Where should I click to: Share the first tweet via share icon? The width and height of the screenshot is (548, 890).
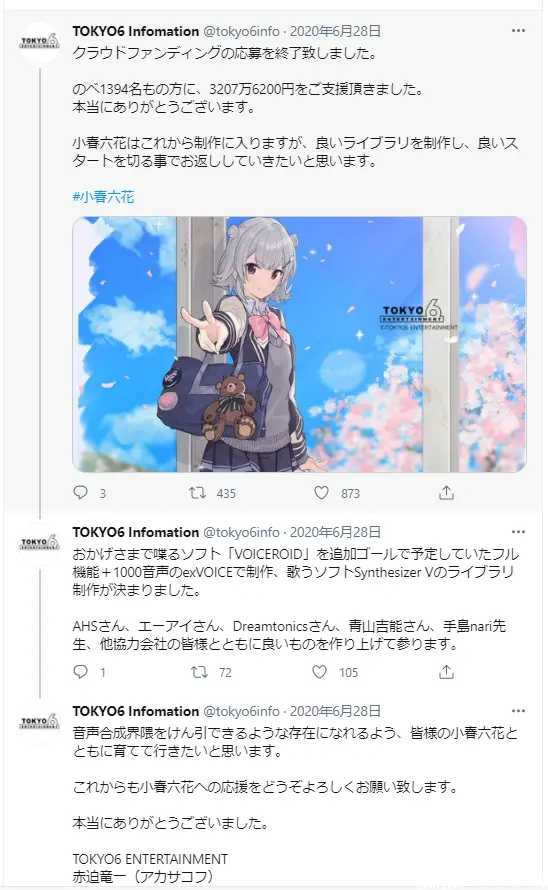[x=446, y=493]
